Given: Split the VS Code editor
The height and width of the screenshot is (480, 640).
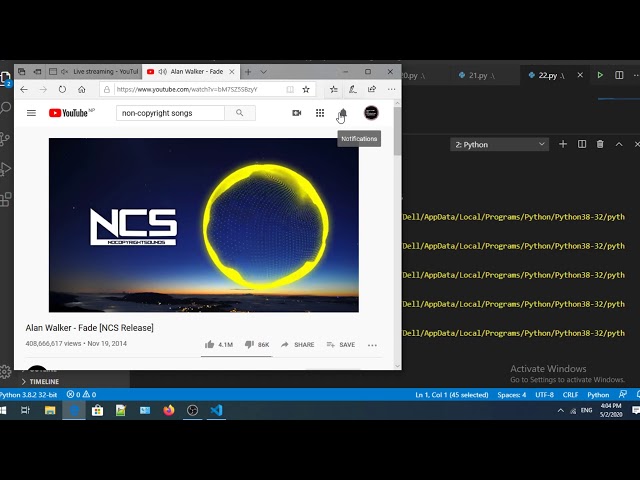Looking at the screenshot, I should tap(619, 75).
